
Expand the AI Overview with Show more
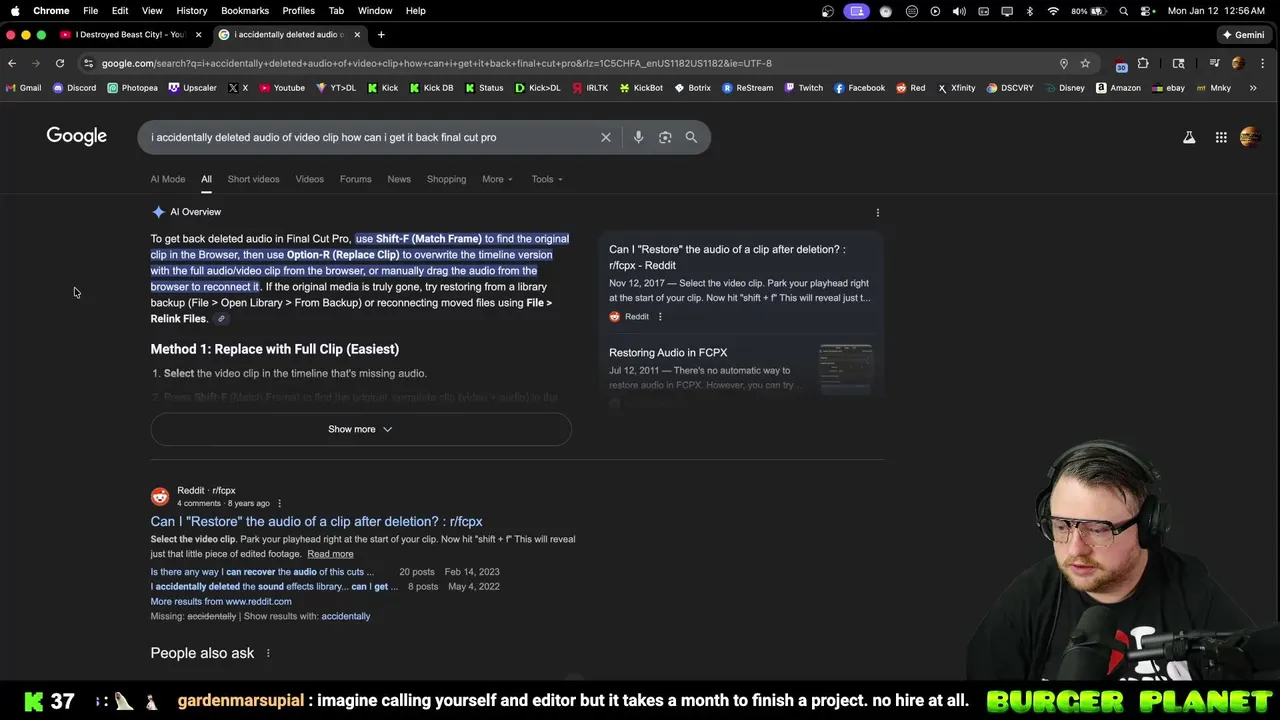click(x=360, y=429)
